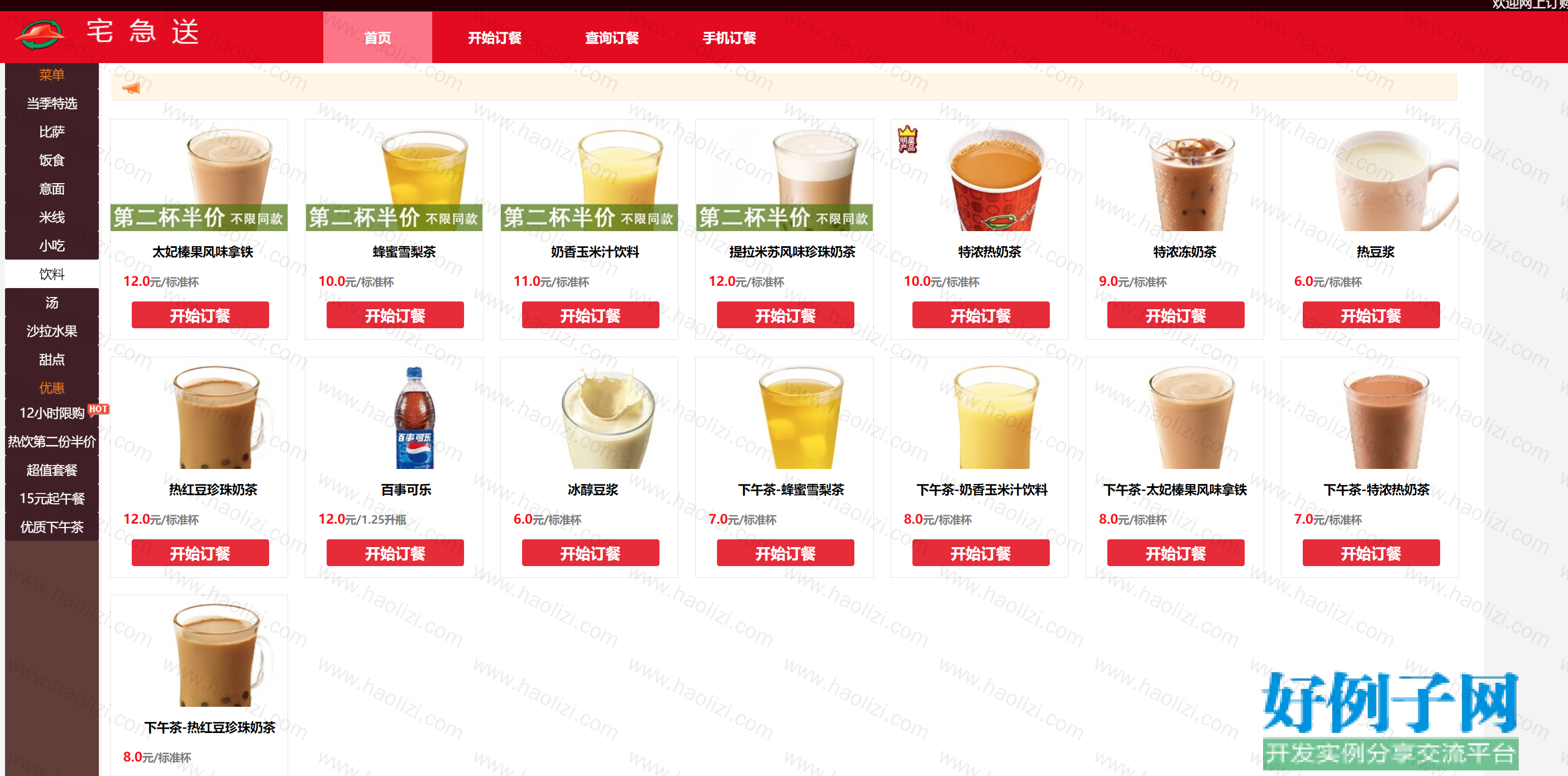Open 优质下午茶 in sidebar

52,527
